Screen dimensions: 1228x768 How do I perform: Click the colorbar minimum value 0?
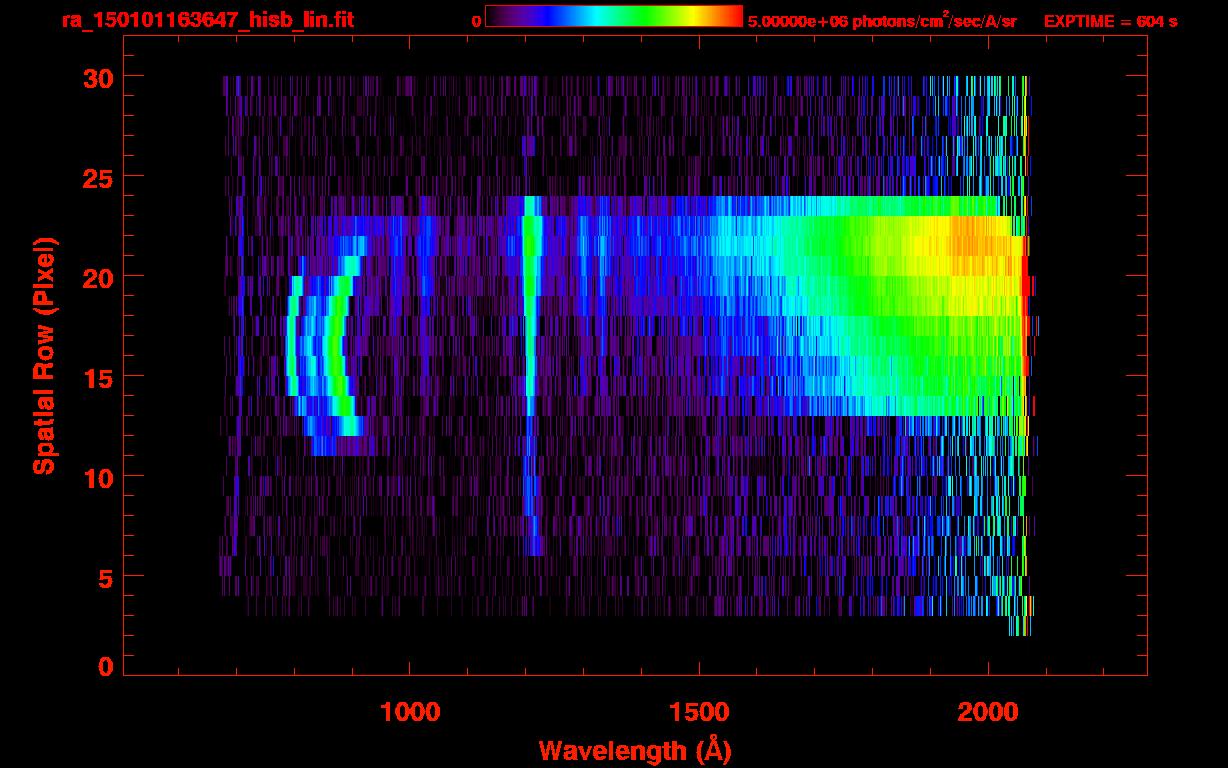476,21
